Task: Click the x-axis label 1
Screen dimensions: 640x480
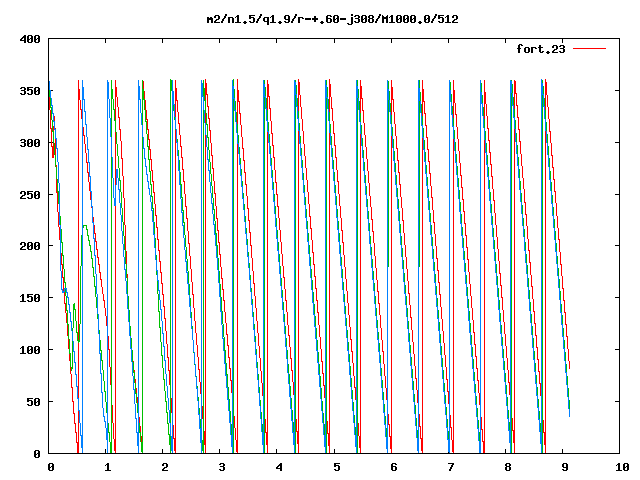Action: pos(107,467)
